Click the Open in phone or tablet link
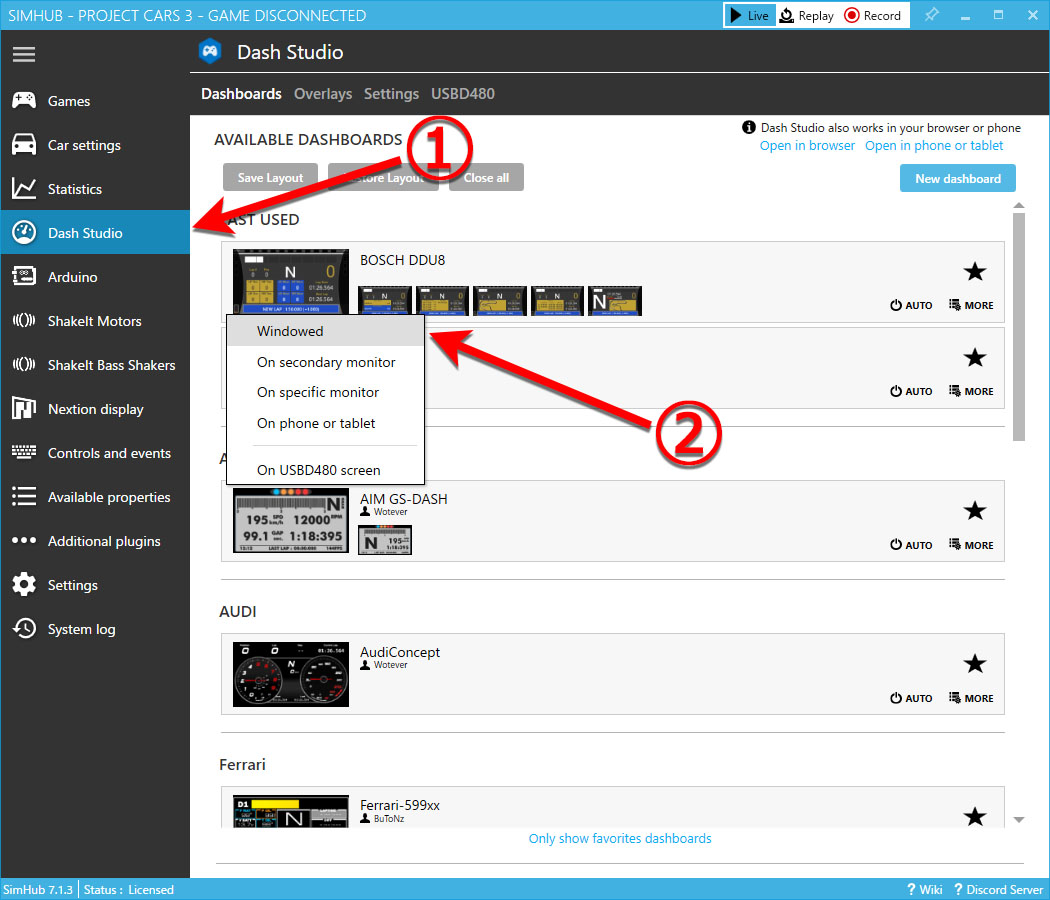Viewport: 1050px width, 900px height. tap(934, 146)
